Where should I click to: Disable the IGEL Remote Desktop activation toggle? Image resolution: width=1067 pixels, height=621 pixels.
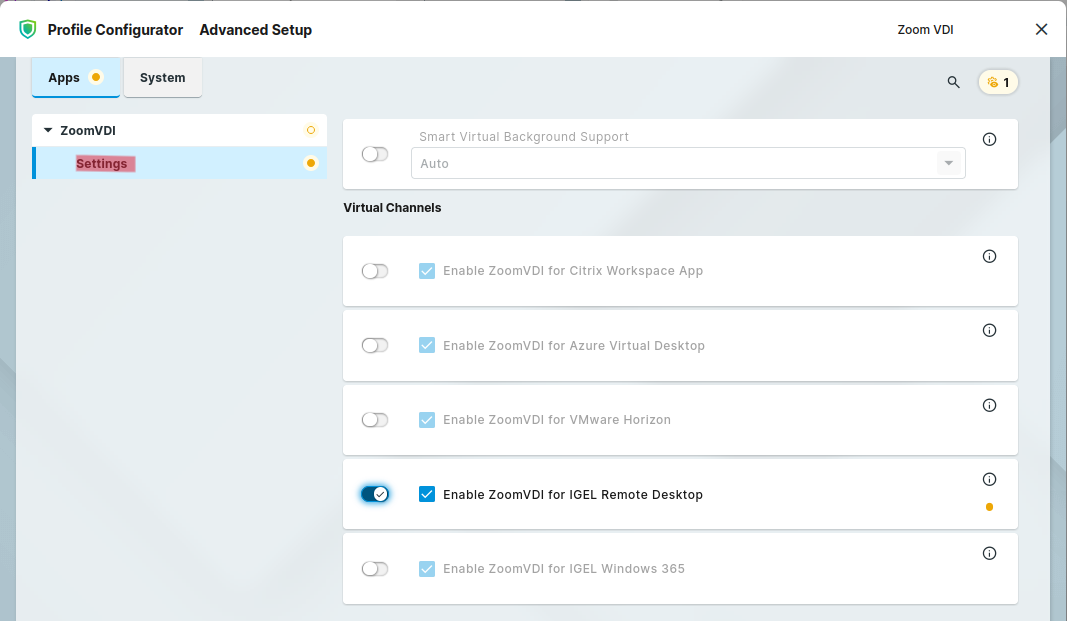point(375,494)
